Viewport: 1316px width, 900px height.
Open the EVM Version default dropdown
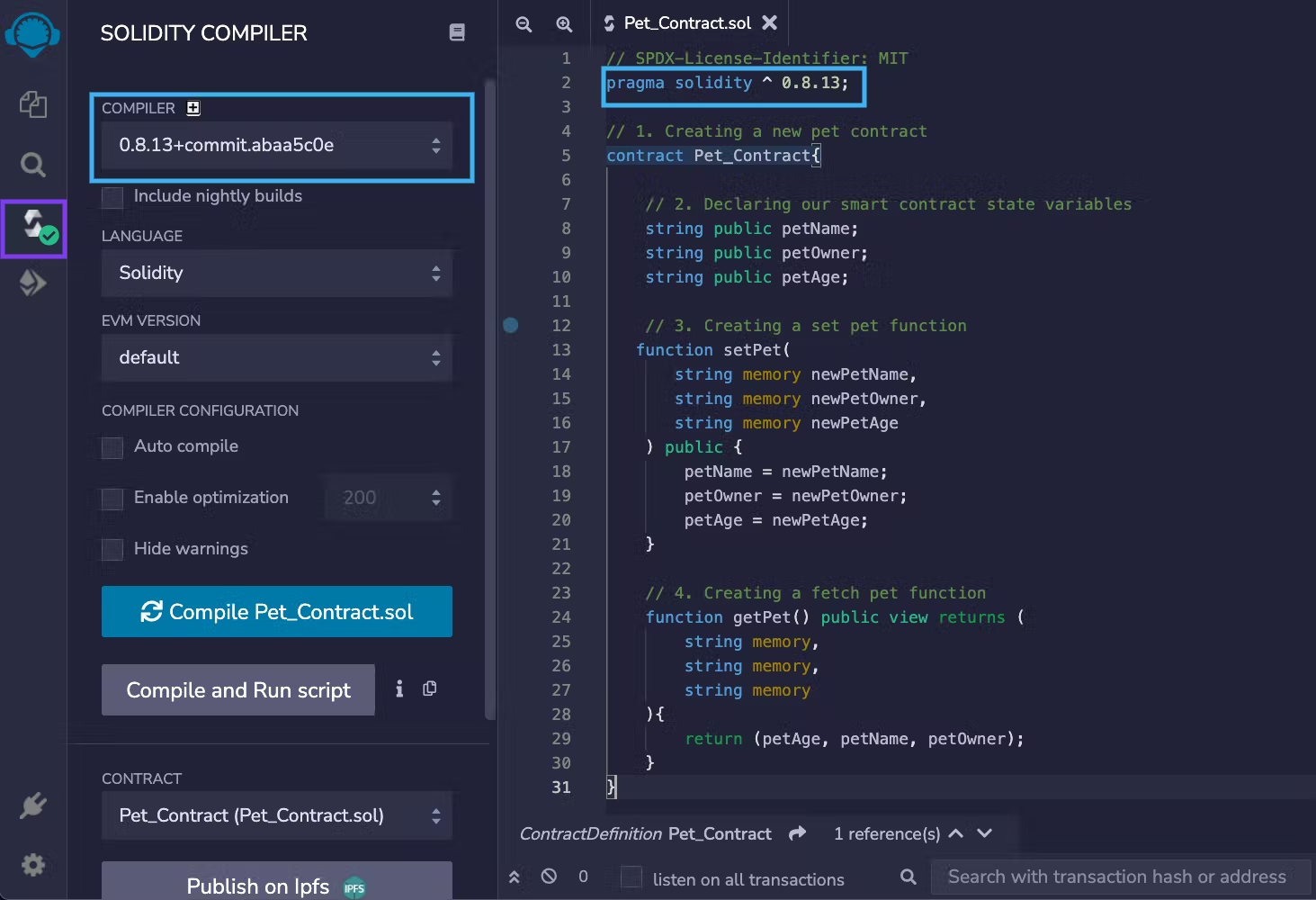pos(277,358)
